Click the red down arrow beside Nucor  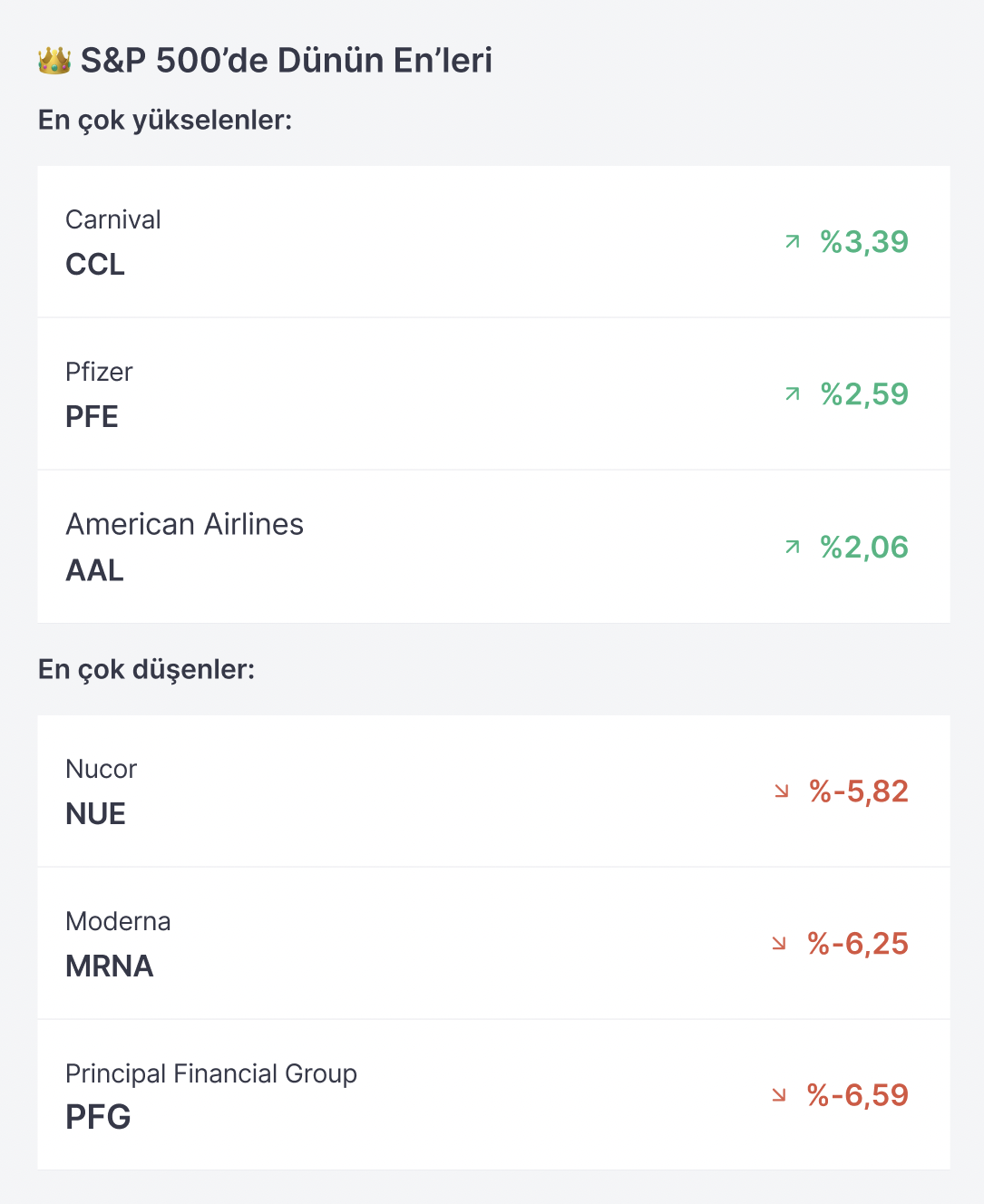pyautogui.click(x=782, y=791)
